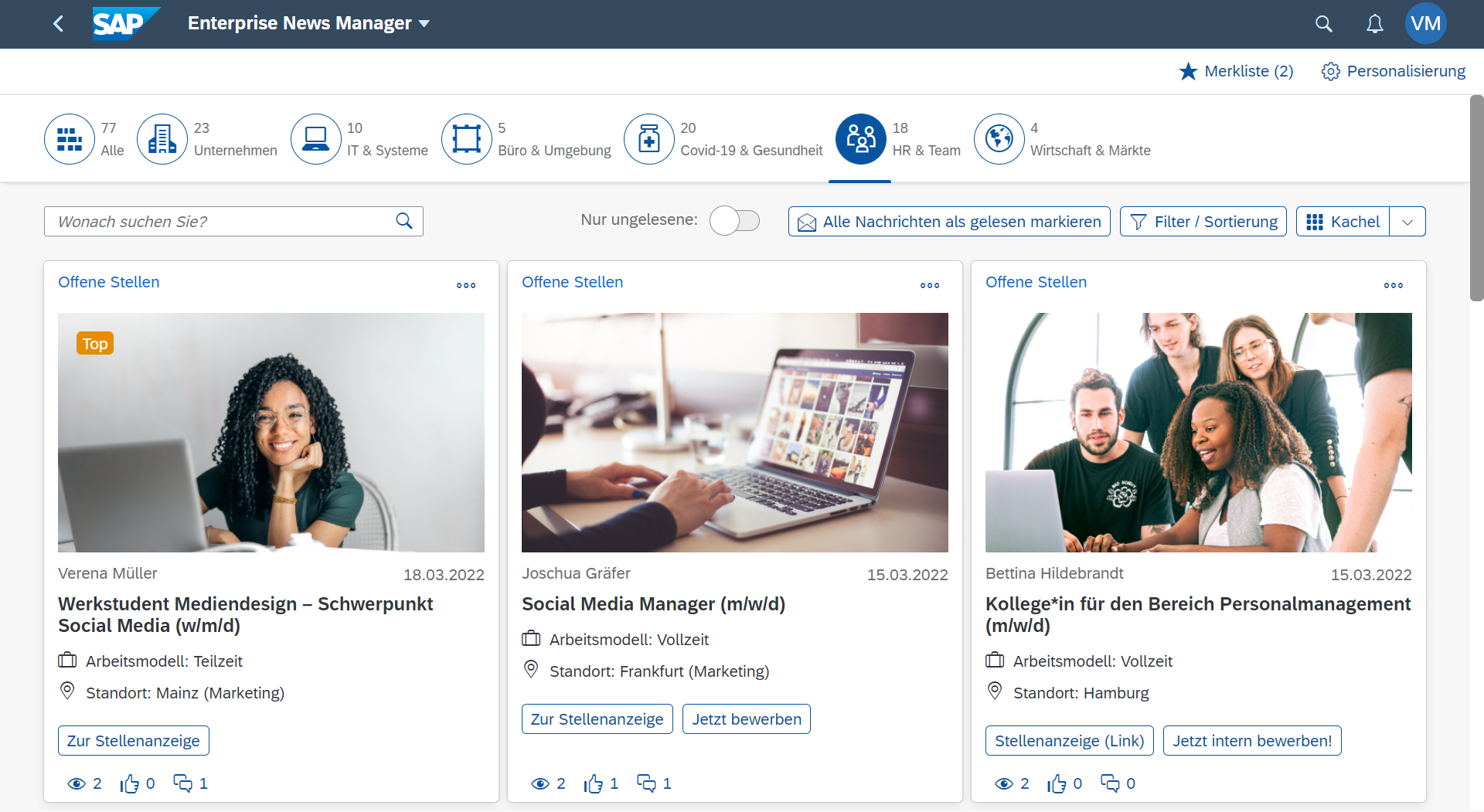Like the Werkstudent Mediendesign post
This screenshot has height=812, width=1484.
130,783
